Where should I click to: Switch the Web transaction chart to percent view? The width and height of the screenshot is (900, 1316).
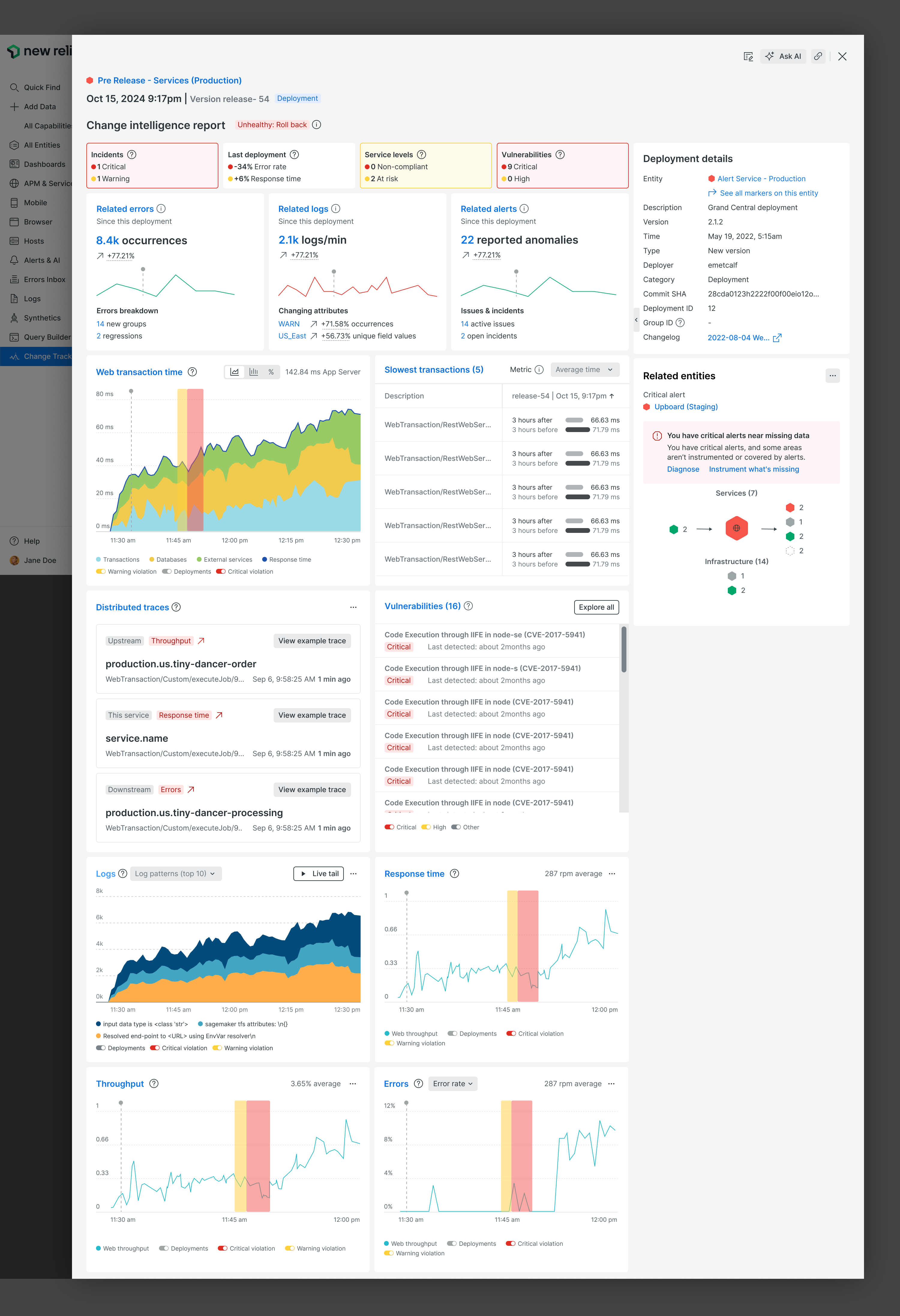pos(271,372)
